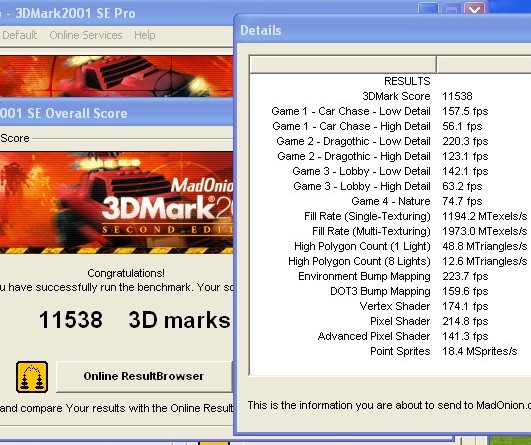The image size is (531, 445).
Task: Select Game 2 - Dragothic - Low Detail
Action: click(x=353, y=141)
